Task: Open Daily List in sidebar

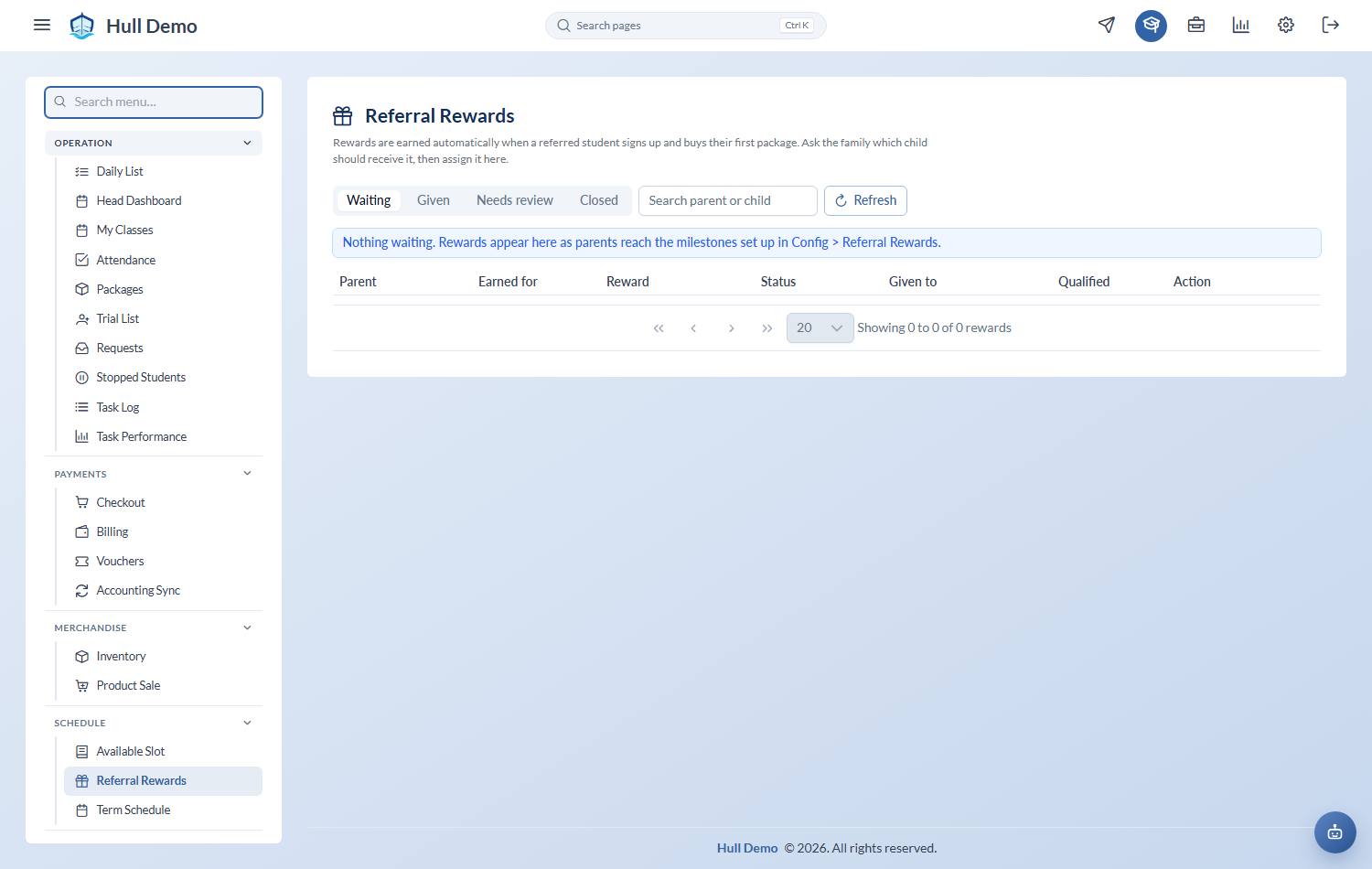Action: [163, 171]
